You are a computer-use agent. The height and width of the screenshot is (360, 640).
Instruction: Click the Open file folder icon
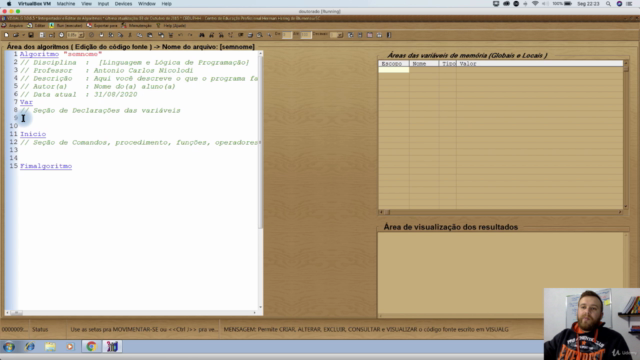16,35
